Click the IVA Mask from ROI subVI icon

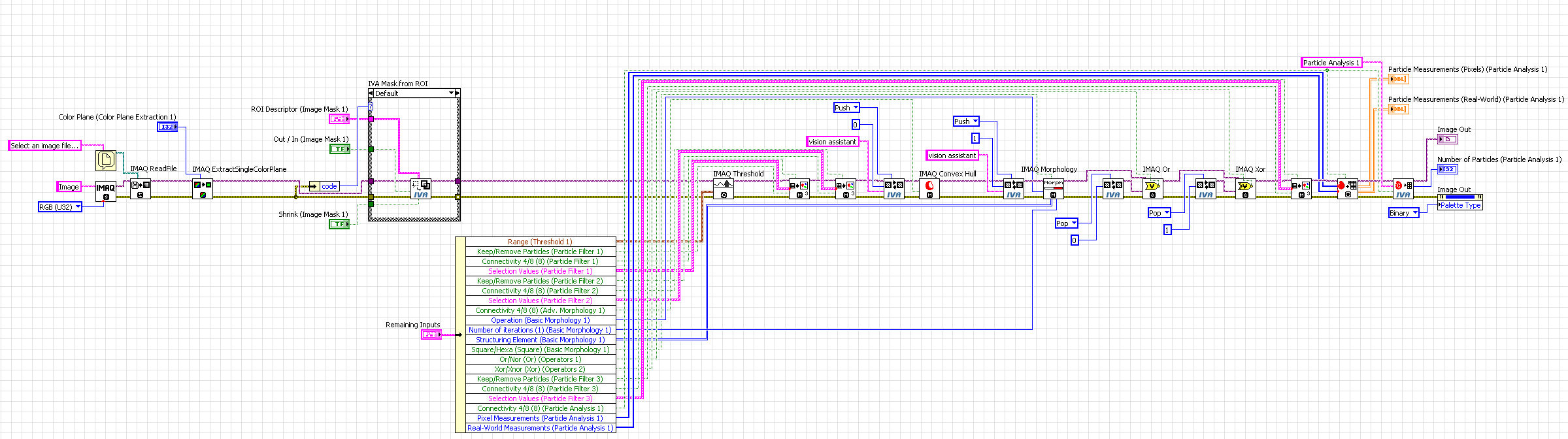coord(421,189)
